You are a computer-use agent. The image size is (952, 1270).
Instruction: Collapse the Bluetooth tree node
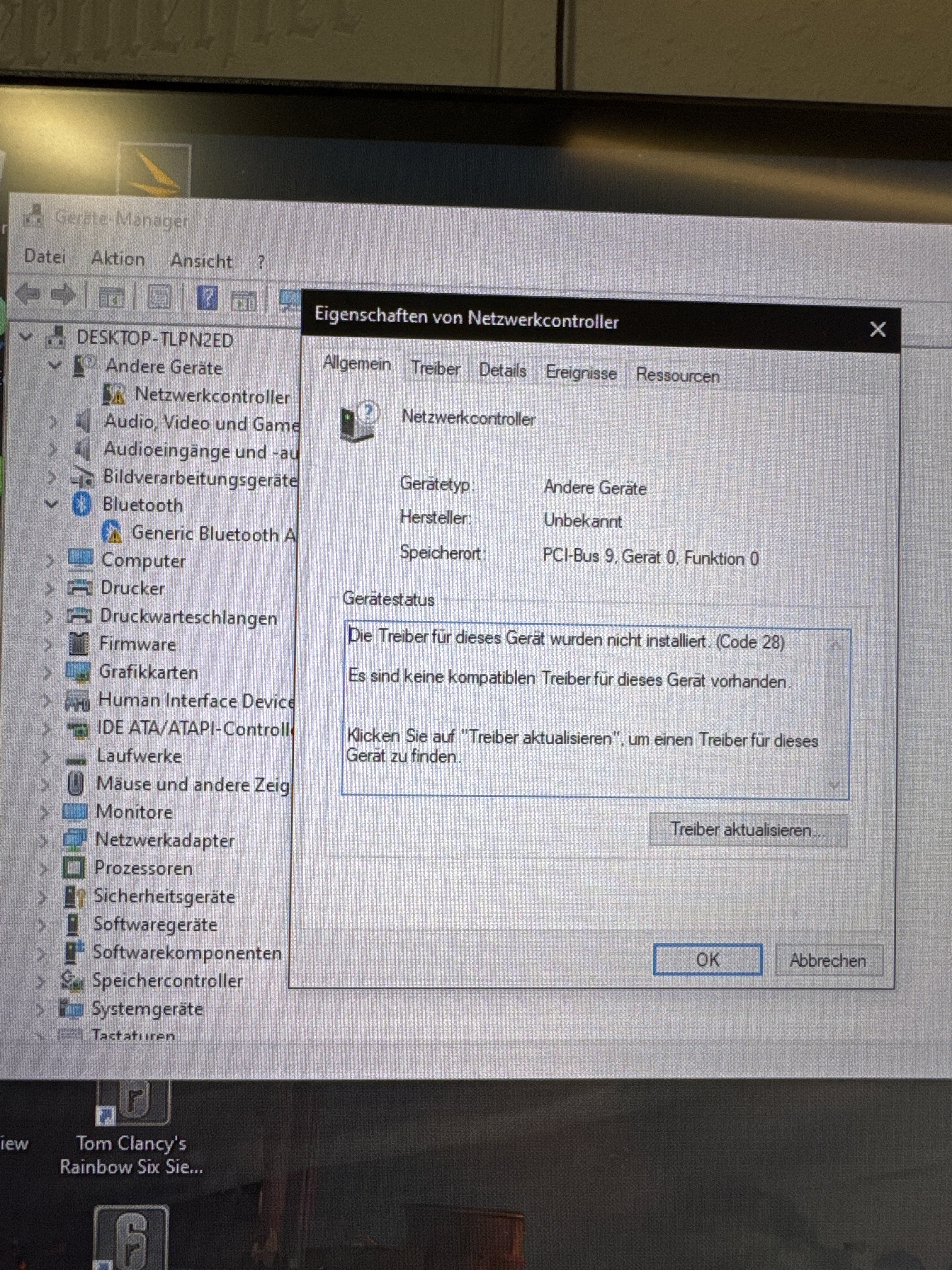point(52,504)
